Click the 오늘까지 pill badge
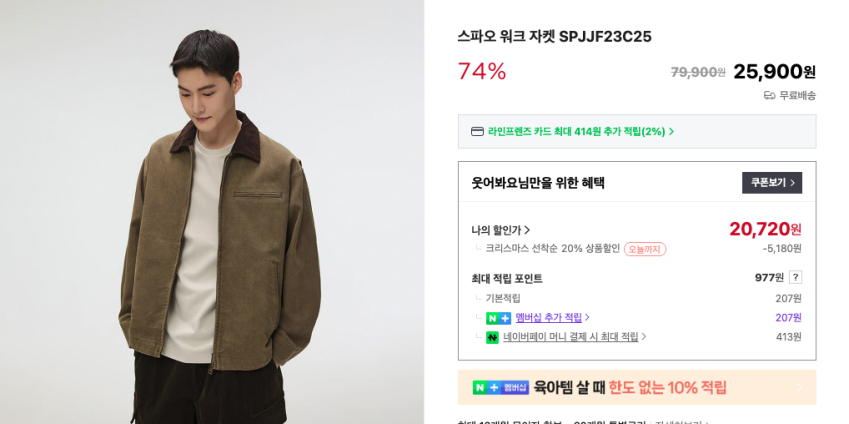Screen dimensions: 849x424 click(x=644, y=249)
